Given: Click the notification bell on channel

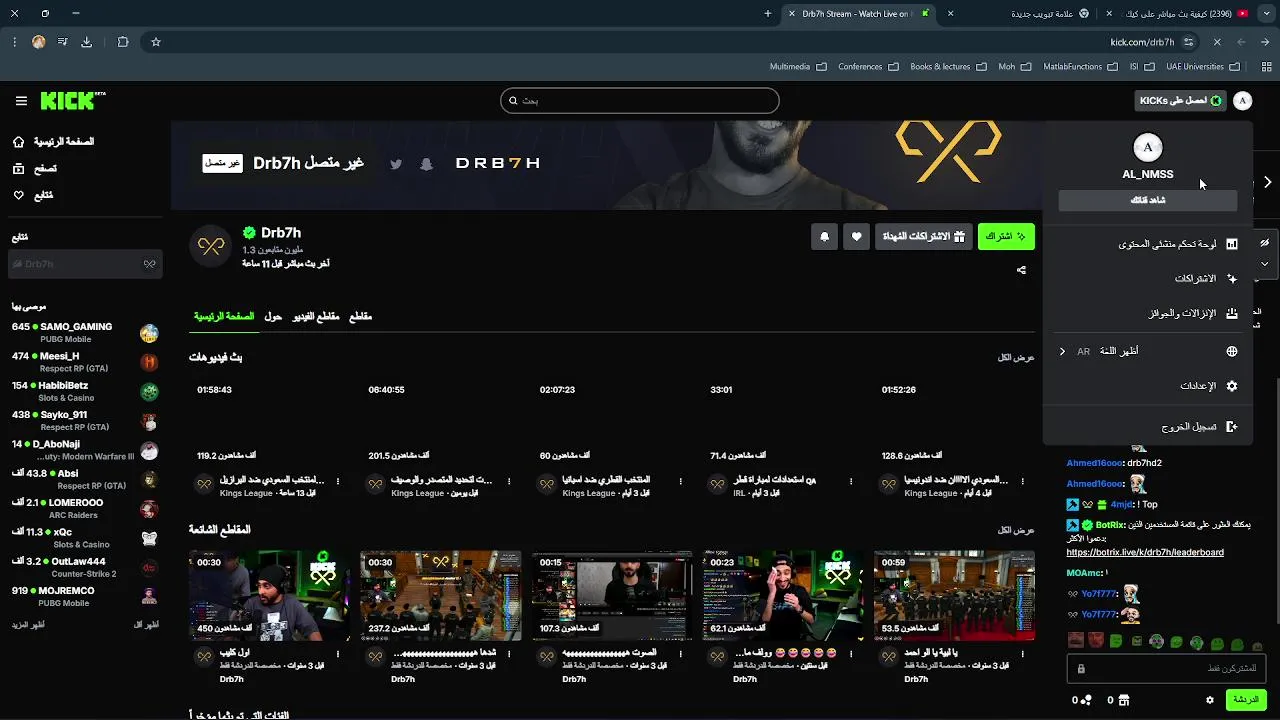Looking at the screenshot, I should tap(824, 237).
